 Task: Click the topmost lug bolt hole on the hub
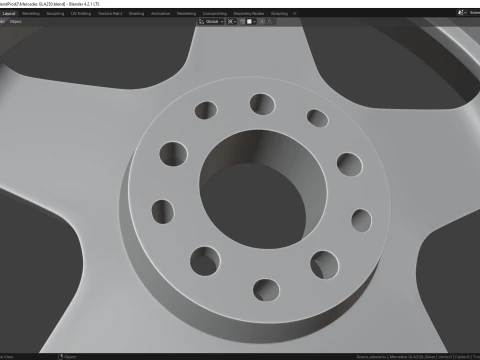click(262, 104)
